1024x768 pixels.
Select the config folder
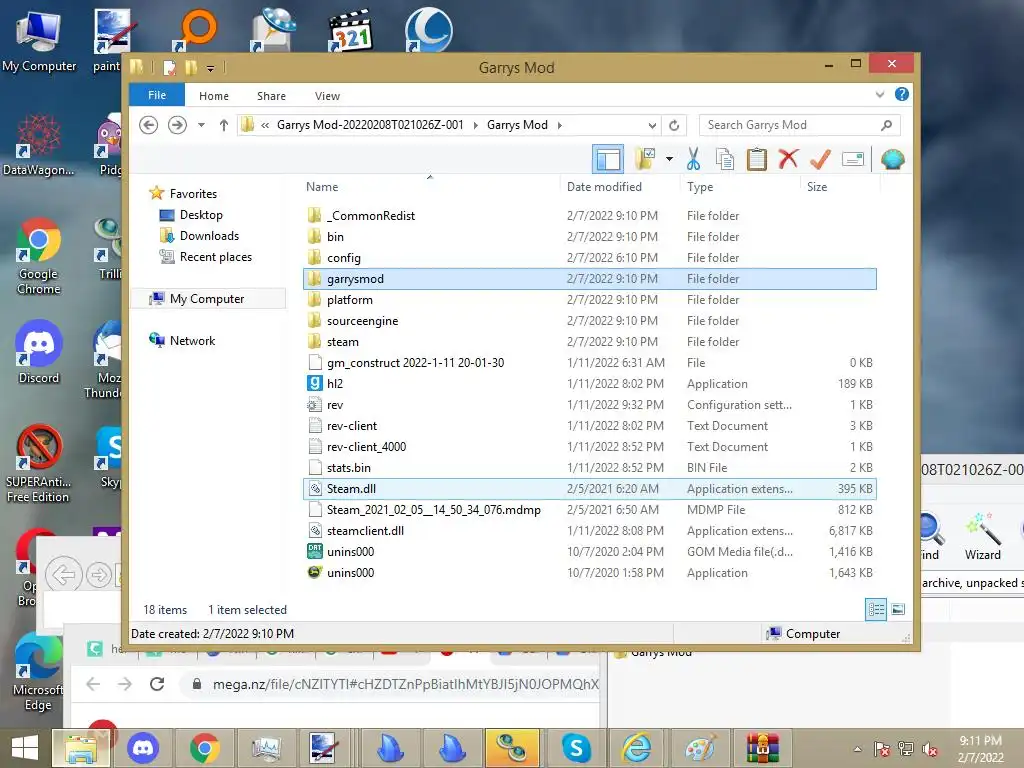590,257
